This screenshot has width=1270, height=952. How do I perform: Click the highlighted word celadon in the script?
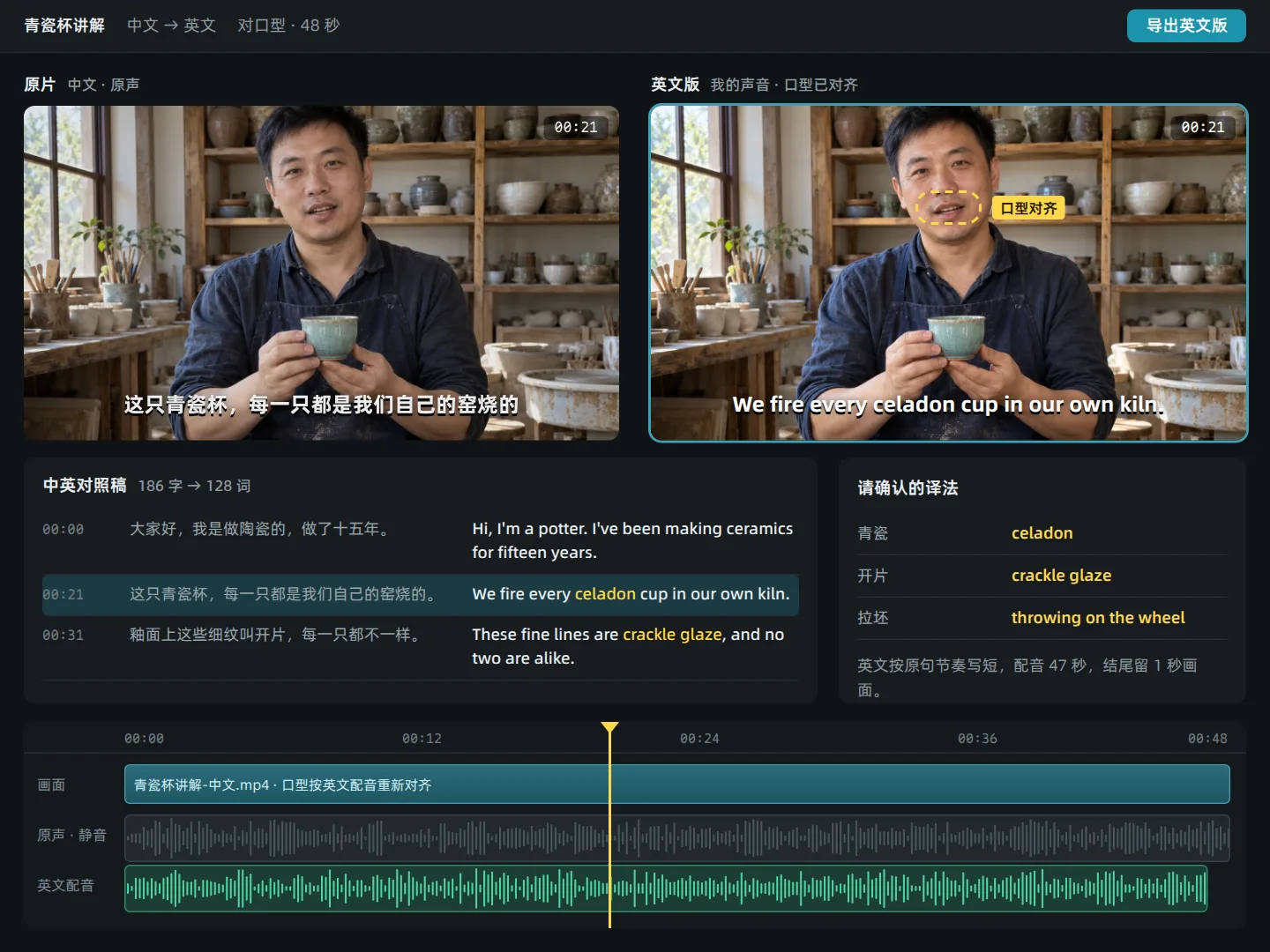[605, 594]
